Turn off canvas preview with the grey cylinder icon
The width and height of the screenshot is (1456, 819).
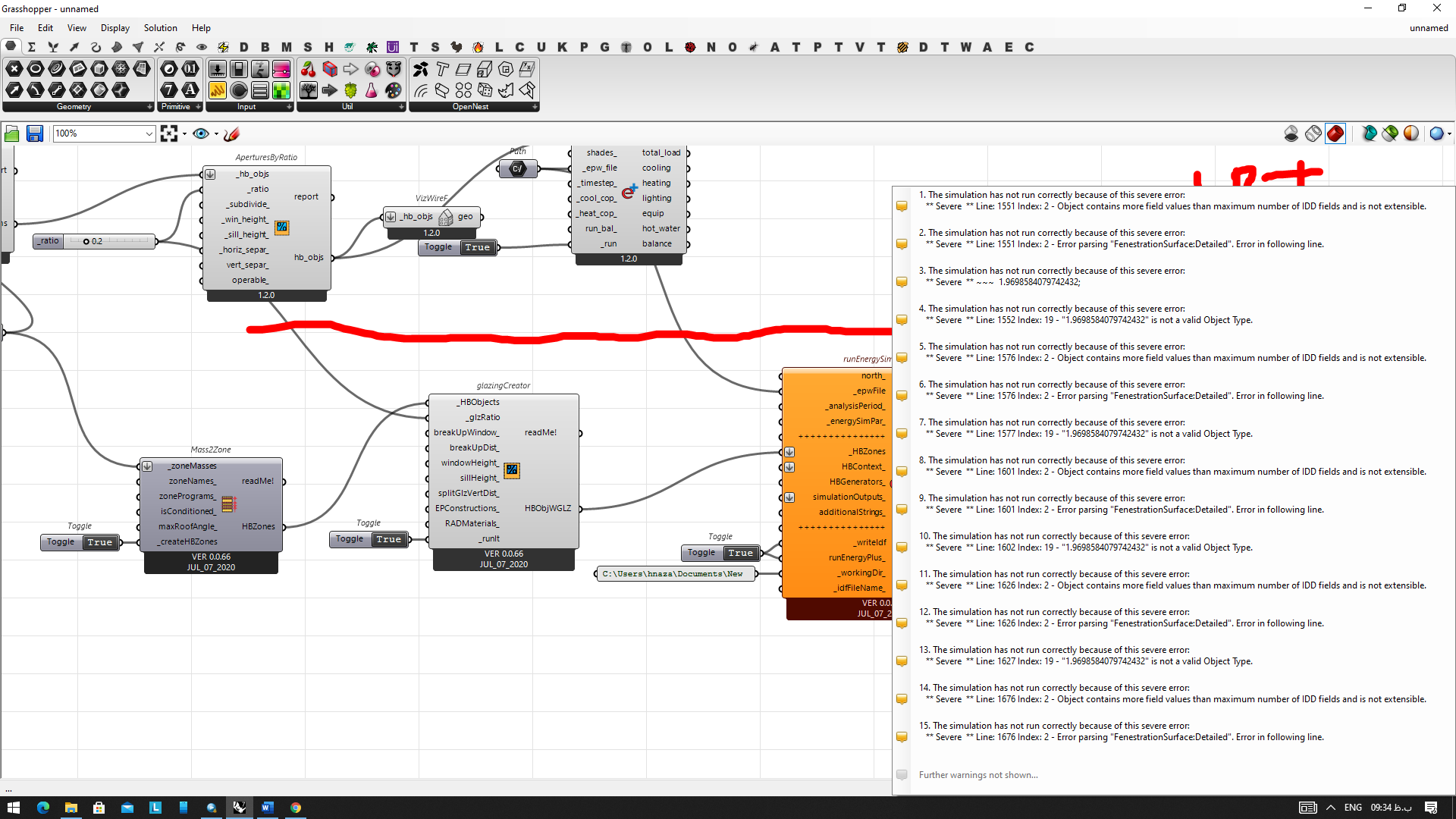pos(1291,133)
